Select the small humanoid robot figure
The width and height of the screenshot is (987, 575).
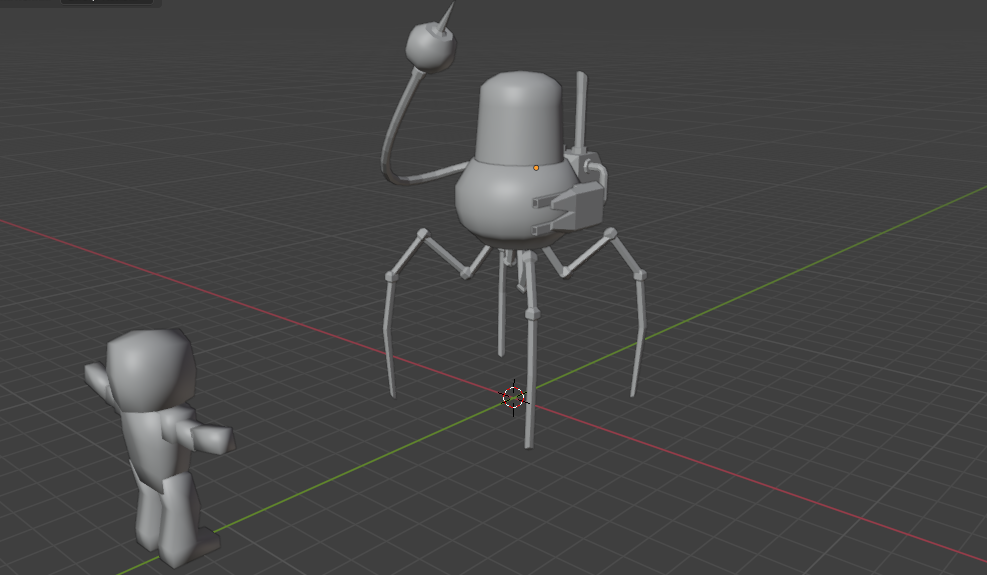pyautogui.click(x=160, y=447)
